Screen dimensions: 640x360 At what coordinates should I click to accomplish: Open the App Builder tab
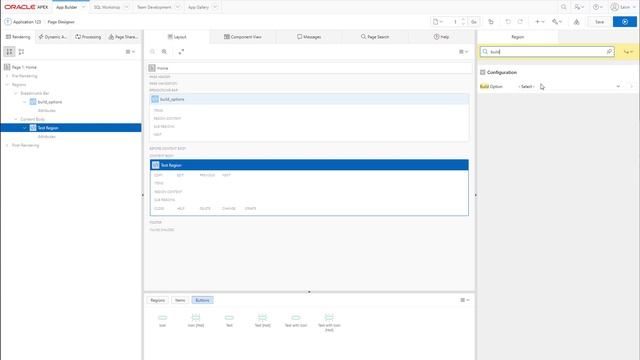point(67,7)
